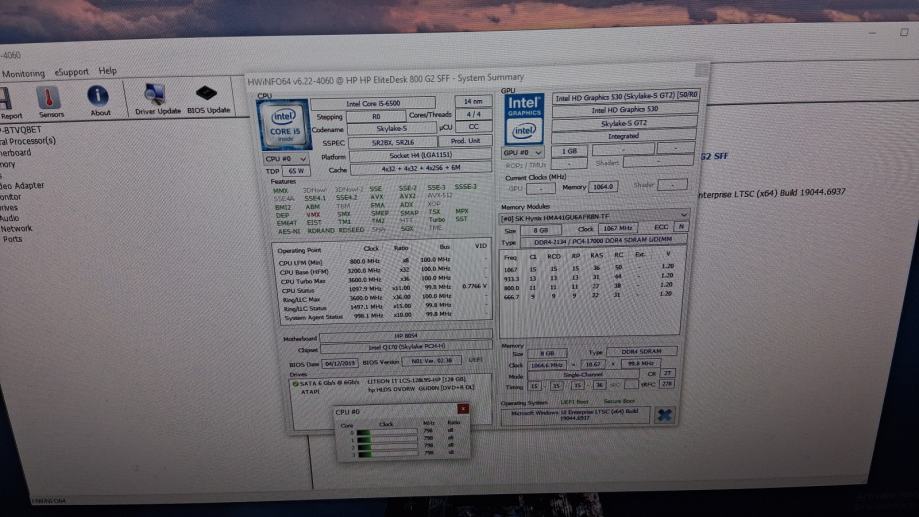Click the Report toolbar icon
Screen dimensions: 919x517
tap(8, 103)
